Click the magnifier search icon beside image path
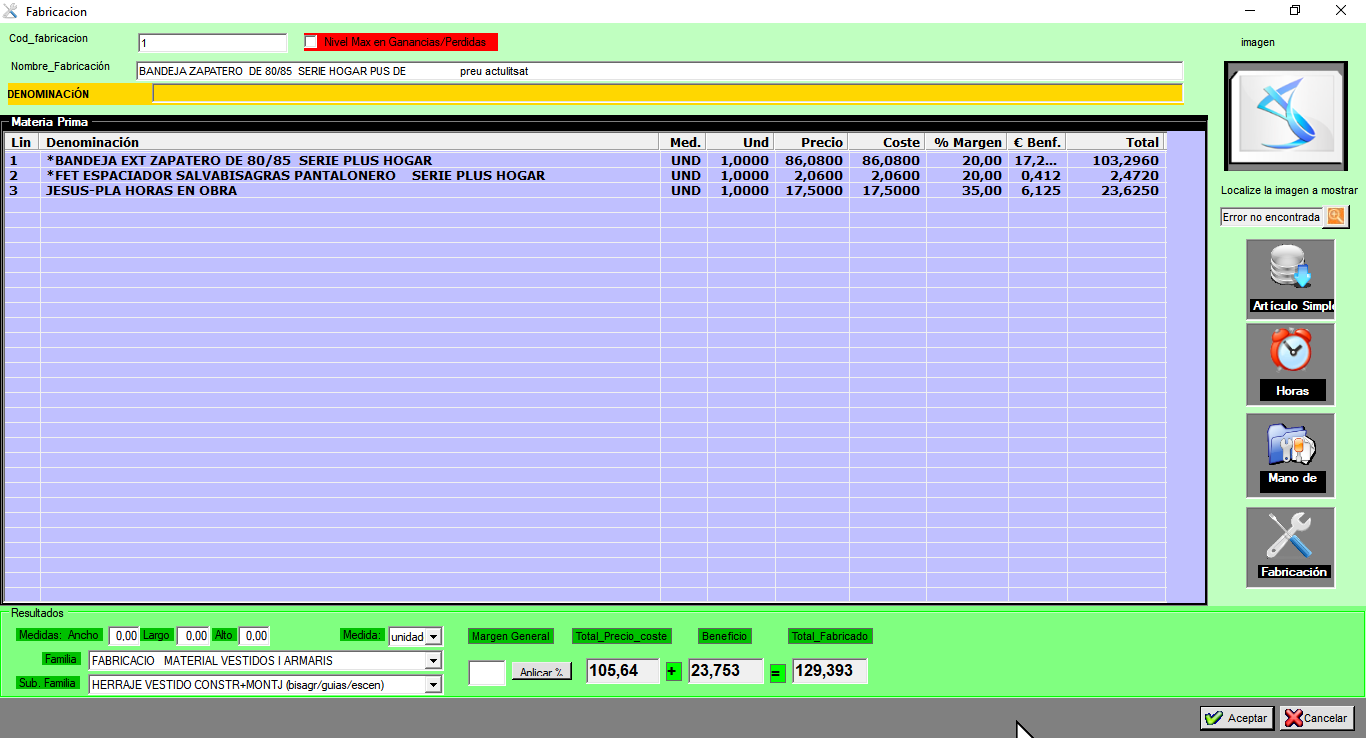Screen dimensions: 1366x738 coord(1337,217)
